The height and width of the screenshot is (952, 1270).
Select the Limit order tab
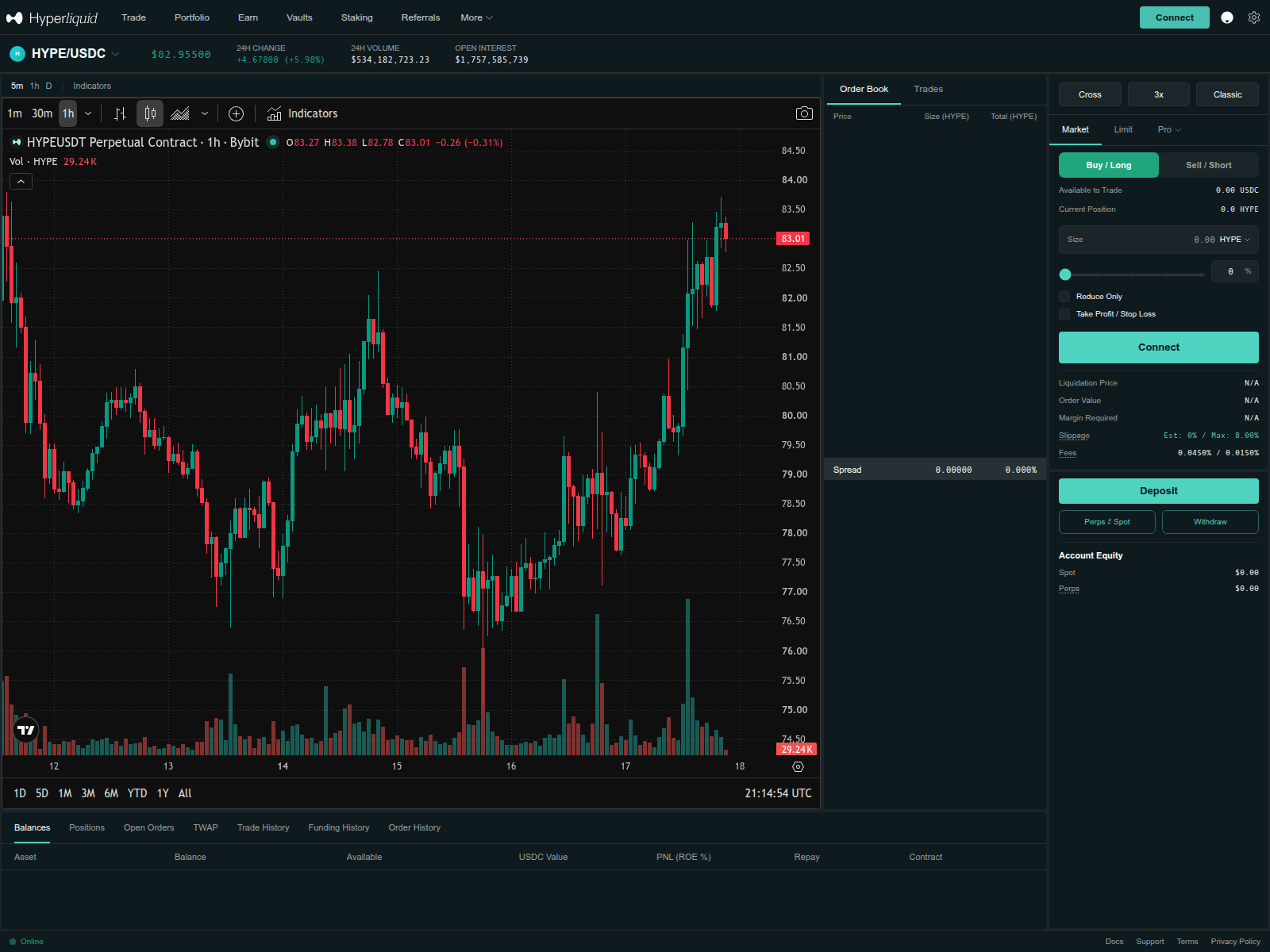tap(1123, 129)
